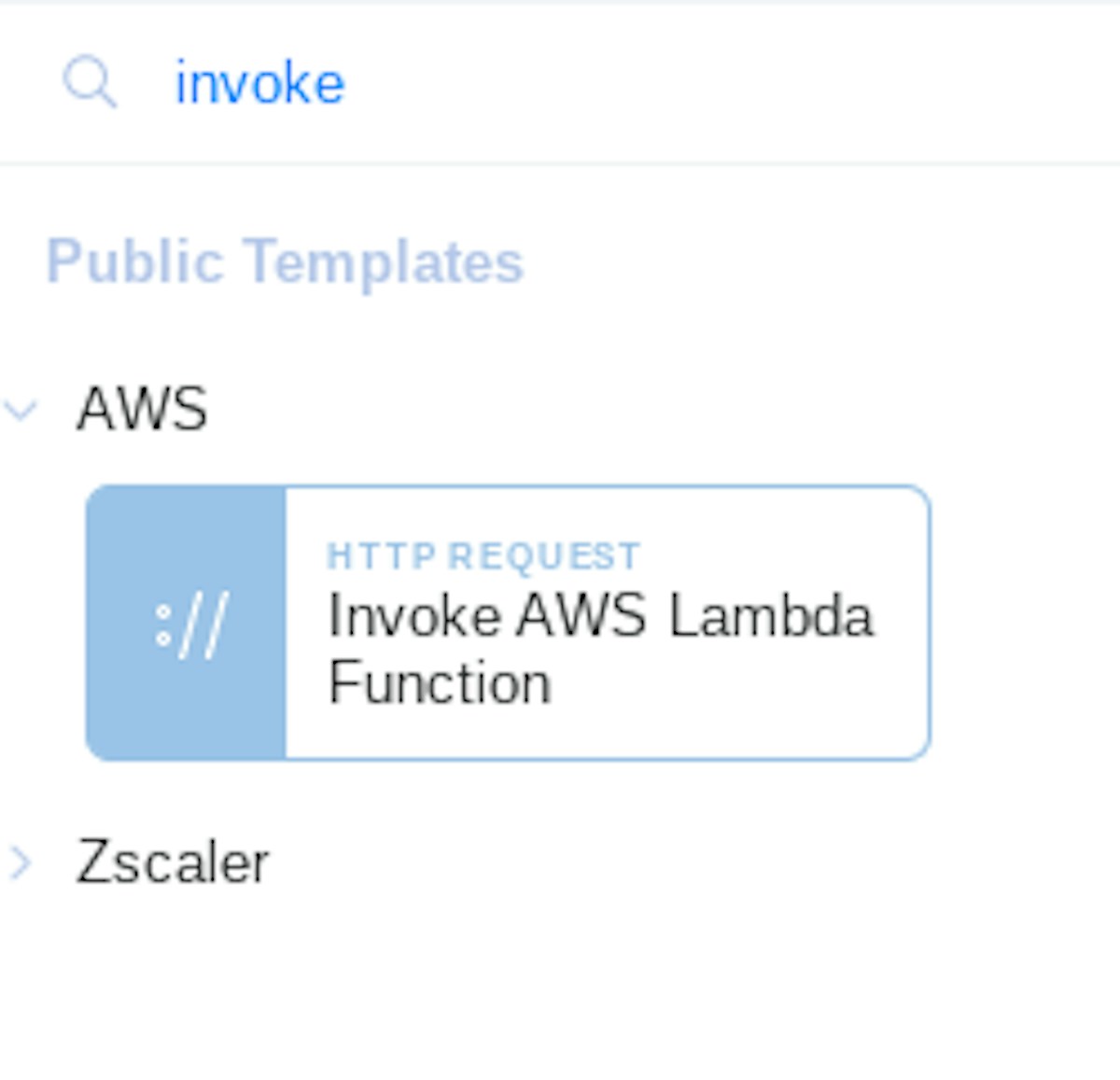
Task: Click the magnifying glass search icon
Action: (90, 82)
